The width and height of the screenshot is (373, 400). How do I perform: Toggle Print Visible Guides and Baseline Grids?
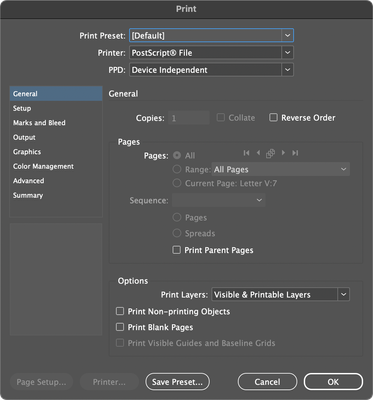[x=120, y=343]
